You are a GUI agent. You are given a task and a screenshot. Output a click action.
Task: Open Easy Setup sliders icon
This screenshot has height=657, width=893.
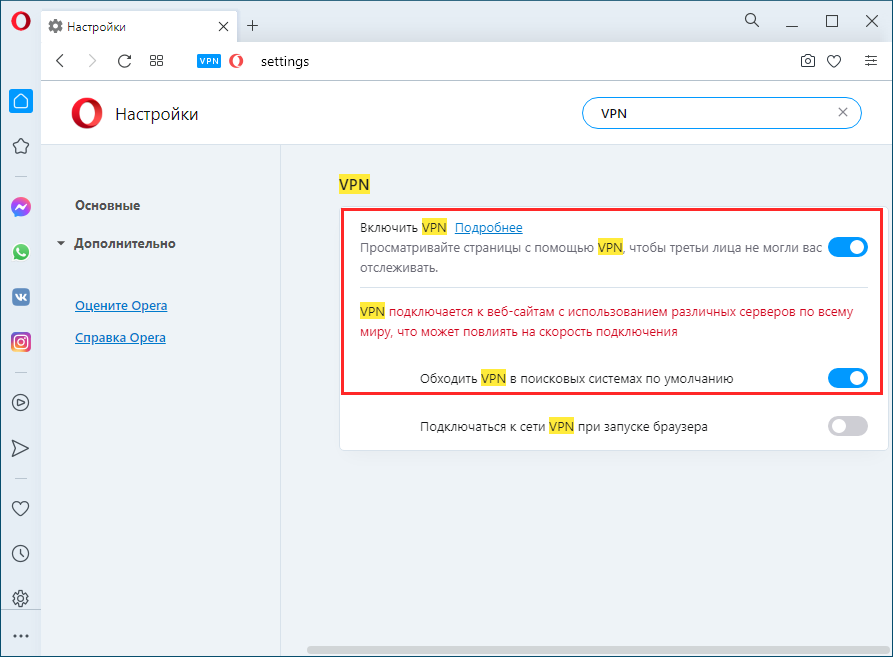tap(871, 60)
